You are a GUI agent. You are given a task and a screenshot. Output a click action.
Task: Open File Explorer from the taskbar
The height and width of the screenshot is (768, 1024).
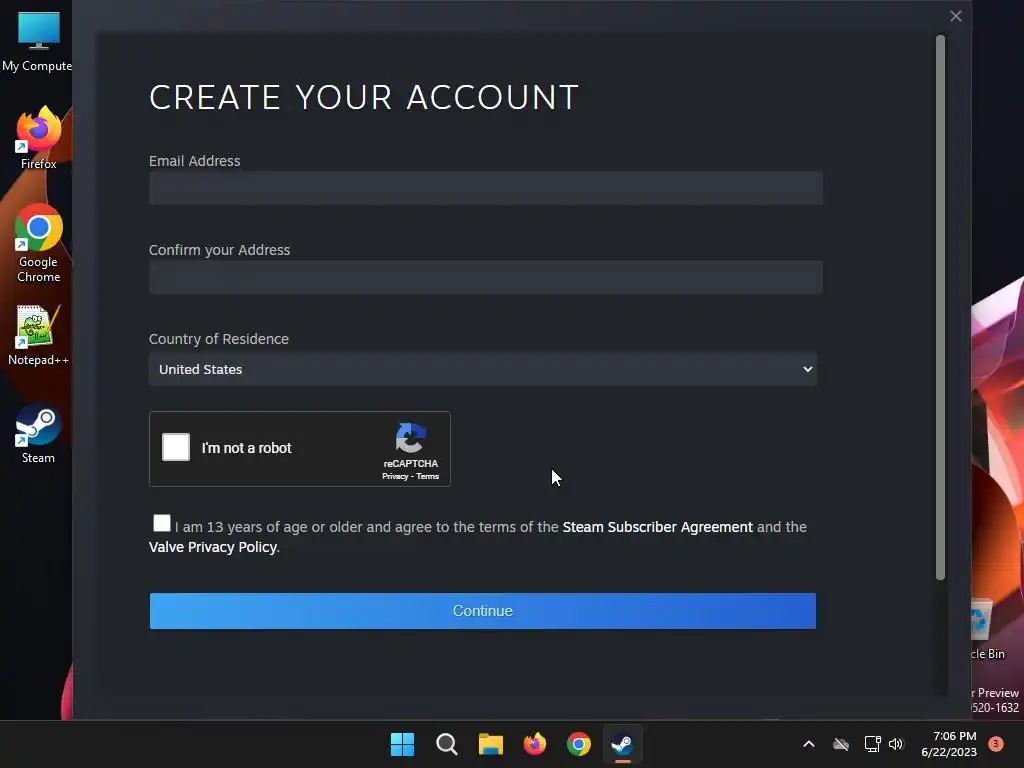490,744
